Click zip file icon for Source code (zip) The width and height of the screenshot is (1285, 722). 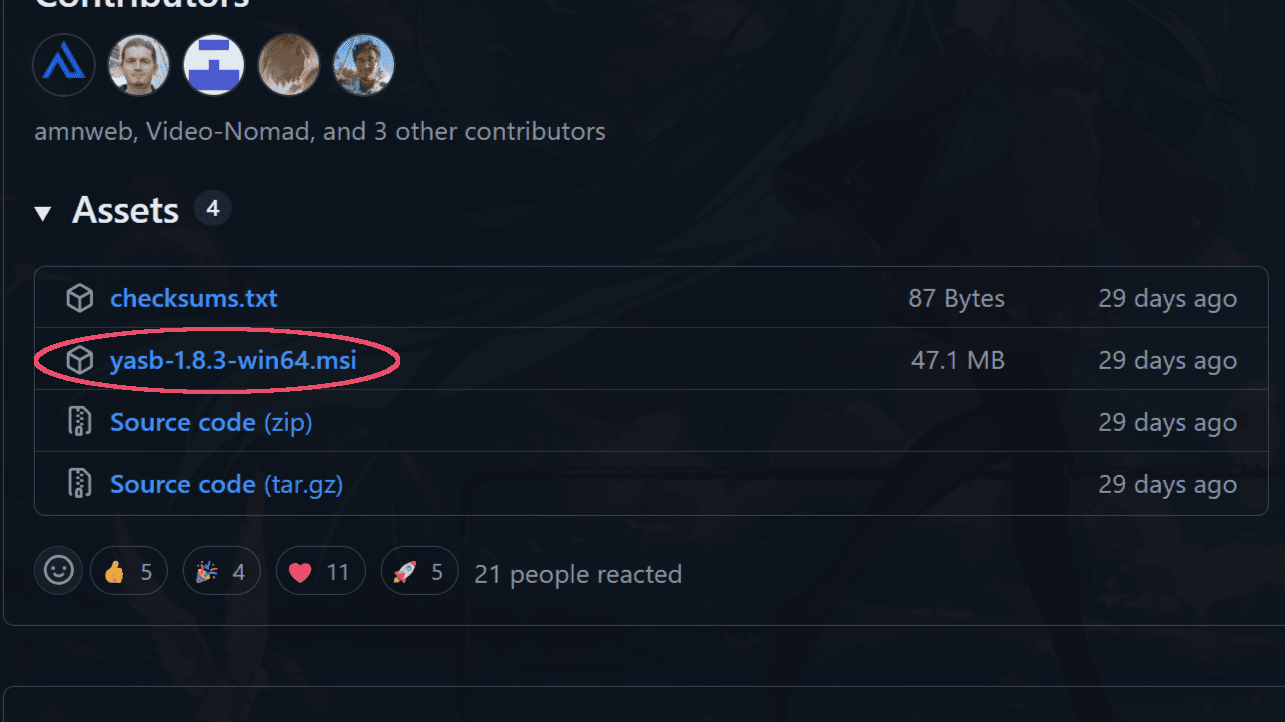(79, 422)
